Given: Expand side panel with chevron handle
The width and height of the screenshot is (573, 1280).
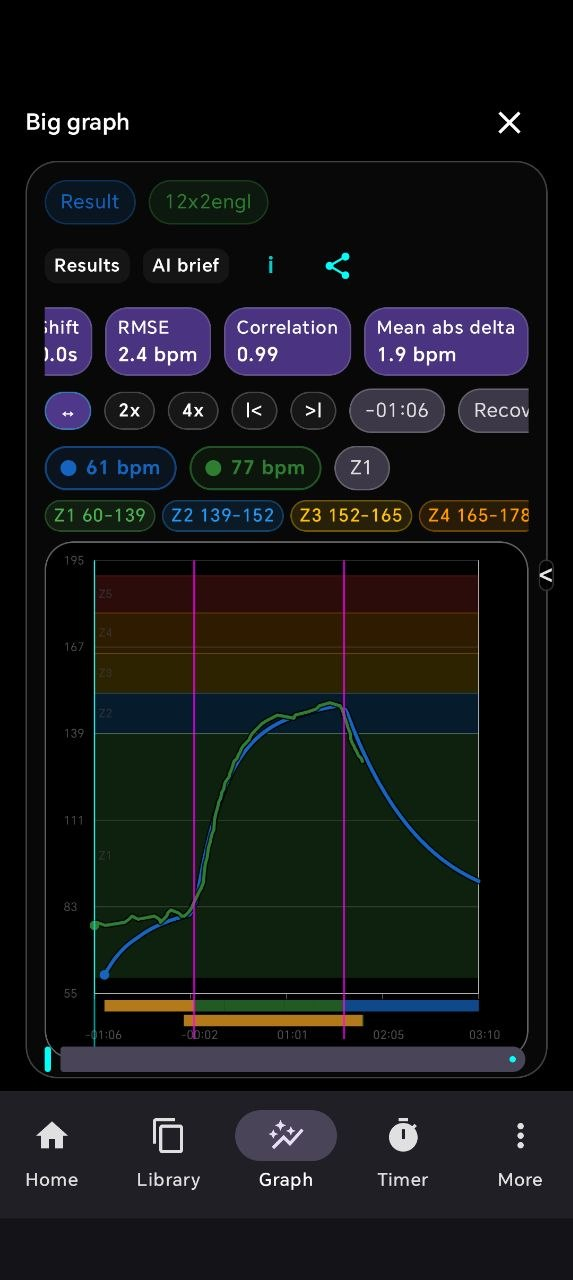Looking at the screenshot, I should [x=546, y=575].
